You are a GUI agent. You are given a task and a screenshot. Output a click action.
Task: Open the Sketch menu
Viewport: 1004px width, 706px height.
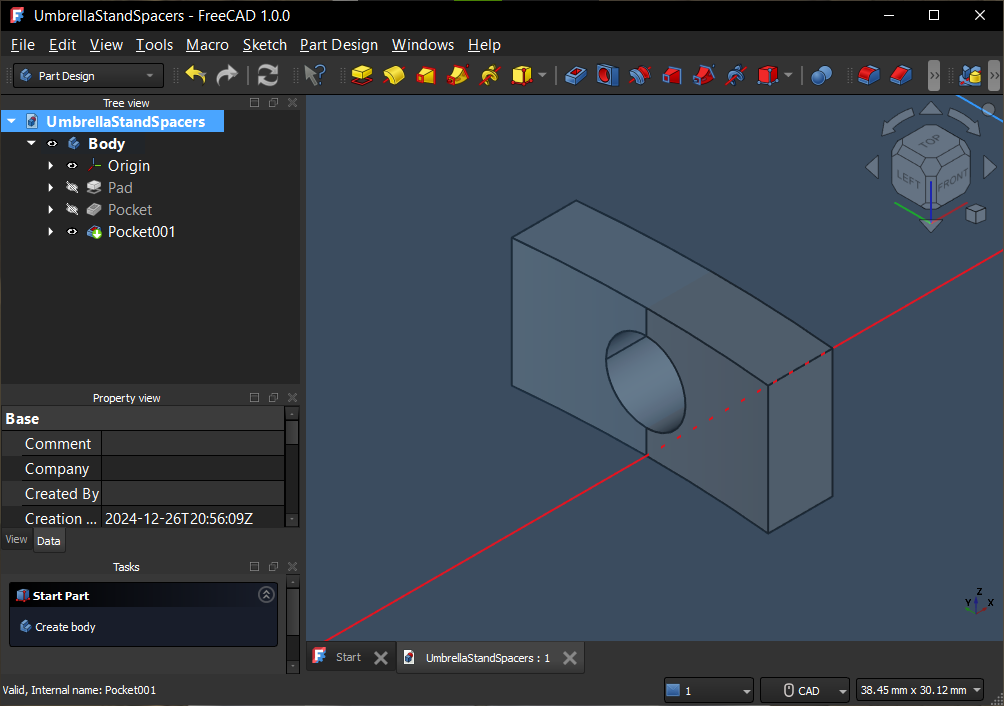coord(264,45)
